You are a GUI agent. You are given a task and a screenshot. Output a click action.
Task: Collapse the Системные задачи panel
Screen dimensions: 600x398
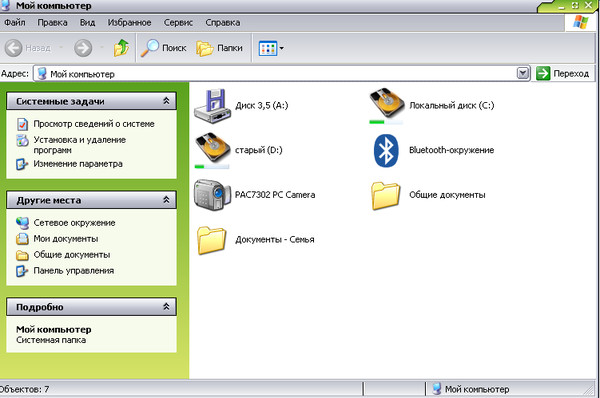[166, 101]
